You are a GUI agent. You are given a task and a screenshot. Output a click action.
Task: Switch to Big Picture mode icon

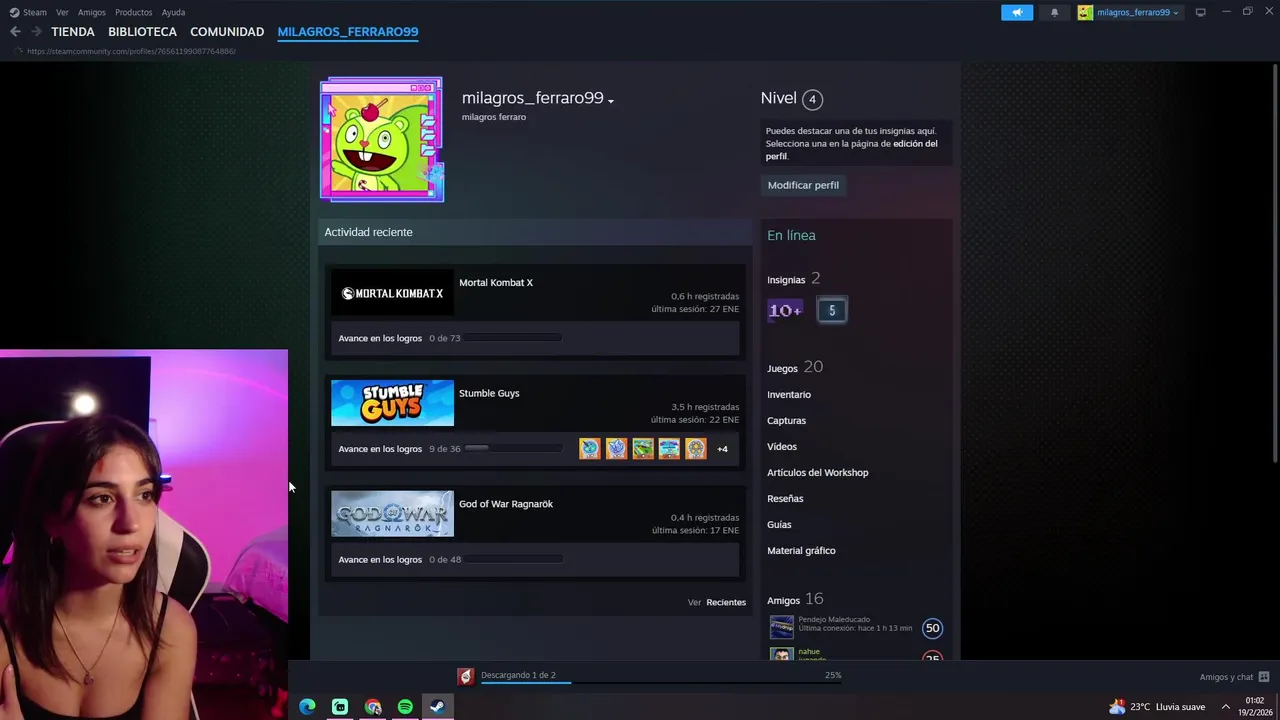click(1200, 12)
